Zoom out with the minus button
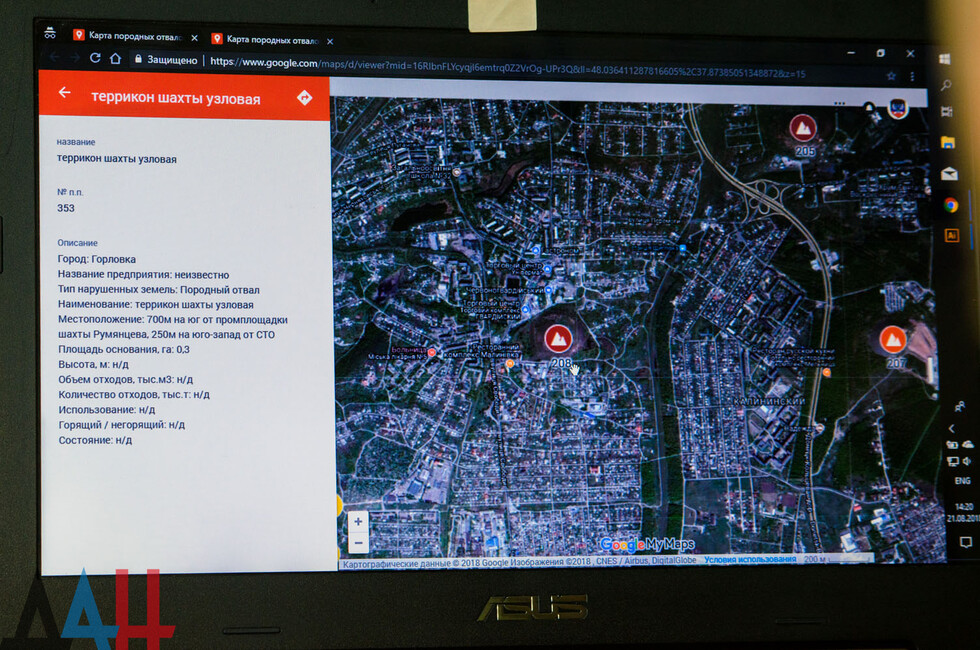Viewport: 980px width, 650px height. 358,543
